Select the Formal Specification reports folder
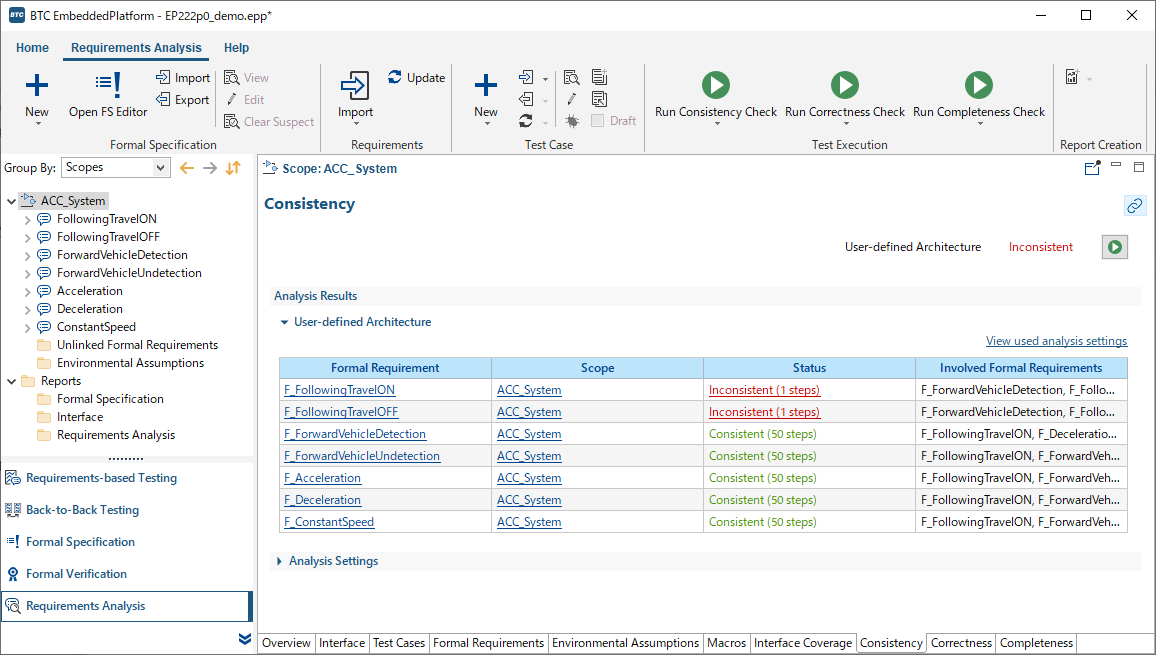 [110, 399]
